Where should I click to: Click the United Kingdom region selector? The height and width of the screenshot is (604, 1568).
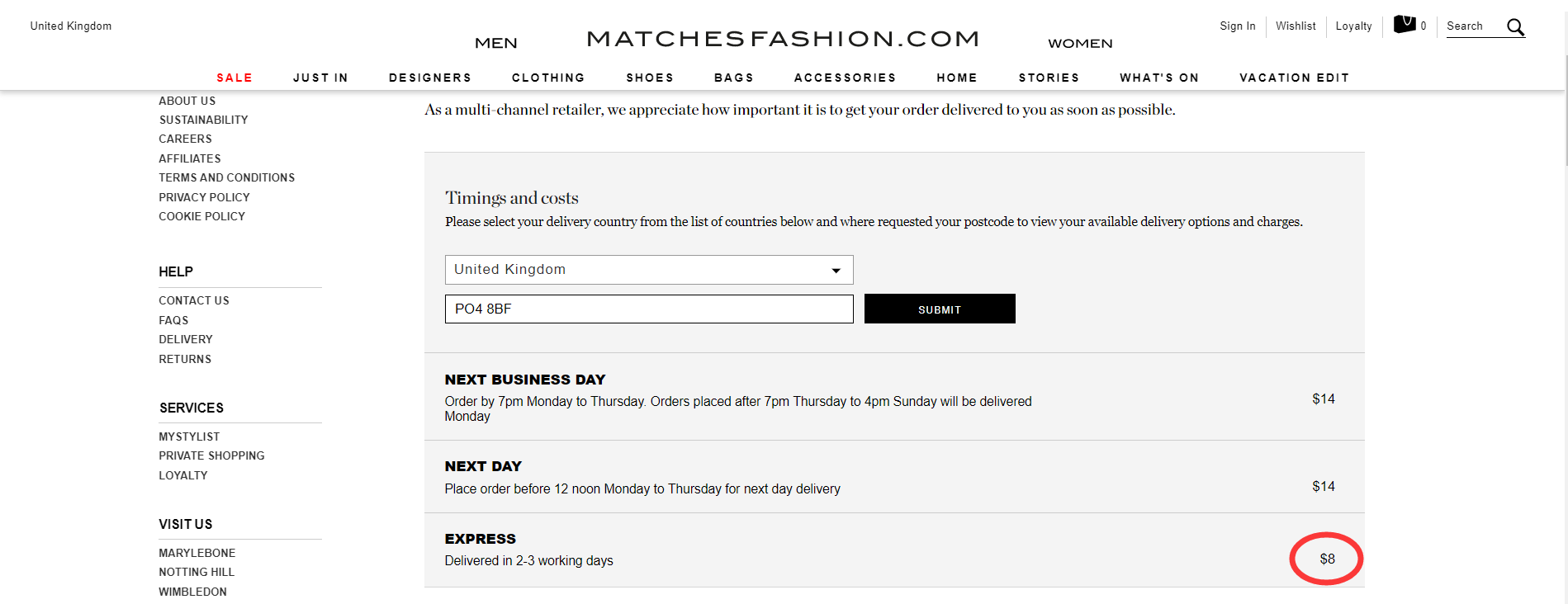[71, 26]
